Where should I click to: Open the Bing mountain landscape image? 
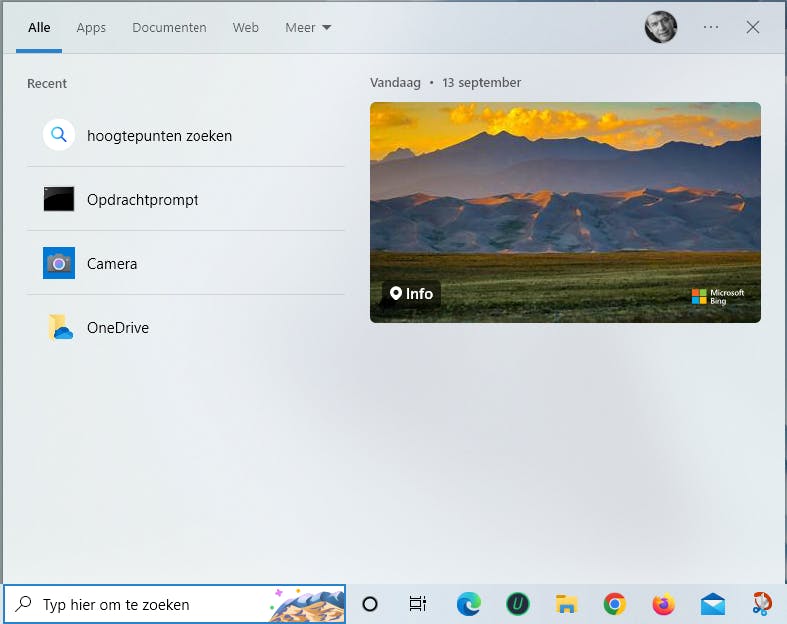pos(565,212)
